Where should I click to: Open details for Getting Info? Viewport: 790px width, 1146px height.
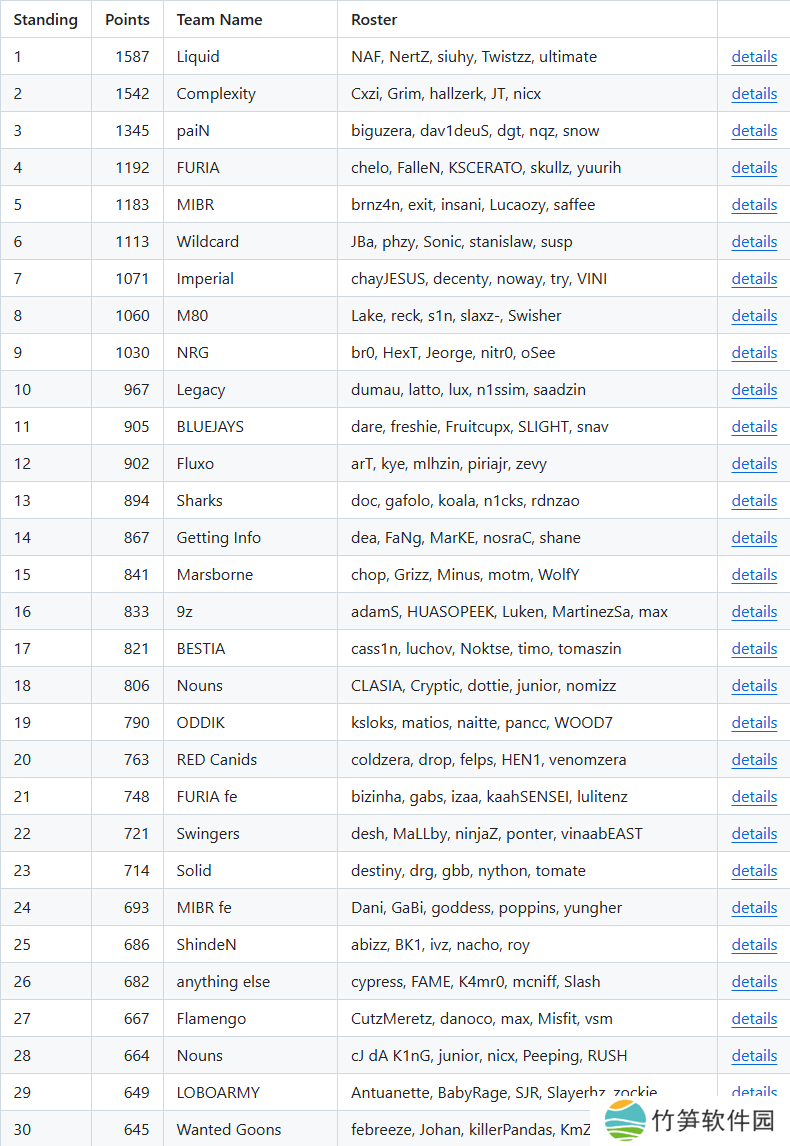[x=754, y=538]
